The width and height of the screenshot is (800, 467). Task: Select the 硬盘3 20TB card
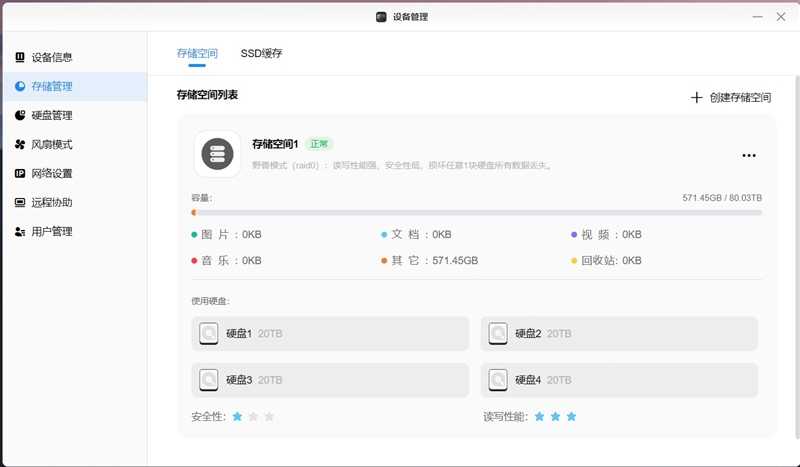[330, 380]
